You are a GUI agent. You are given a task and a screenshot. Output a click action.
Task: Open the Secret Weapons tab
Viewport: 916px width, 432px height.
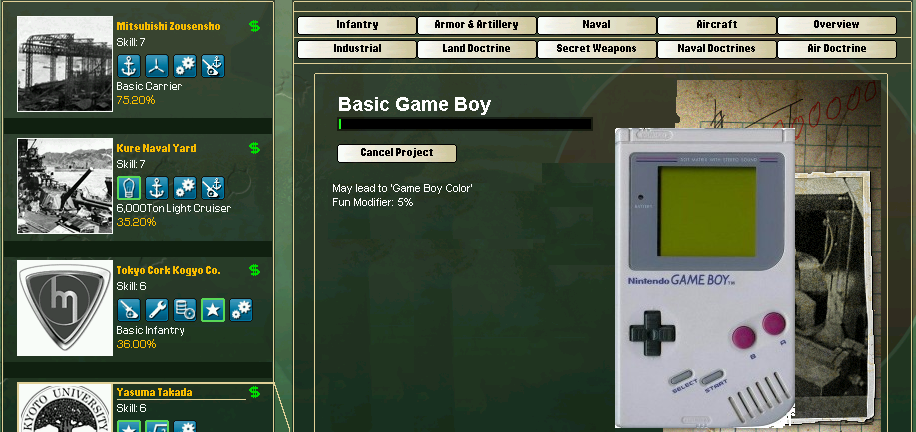coord(596,49)
